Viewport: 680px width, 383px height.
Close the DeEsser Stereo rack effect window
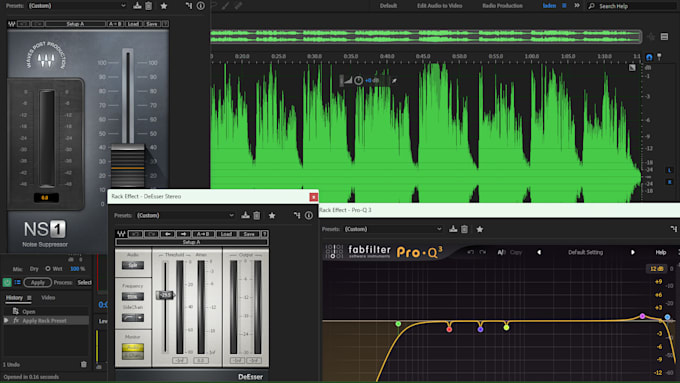[x=313, y=197]
